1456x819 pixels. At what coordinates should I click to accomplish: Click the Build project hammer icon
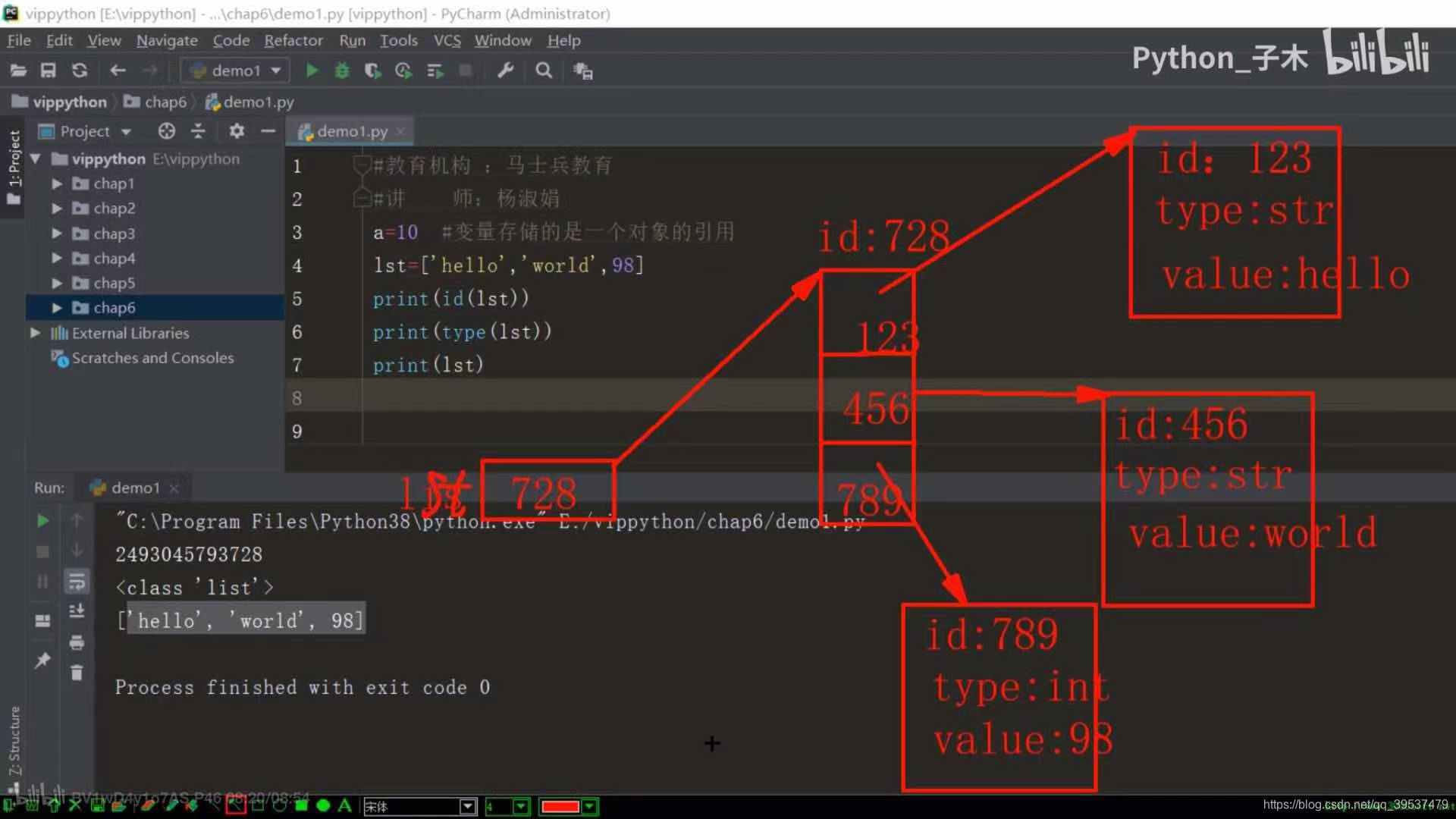506,70
